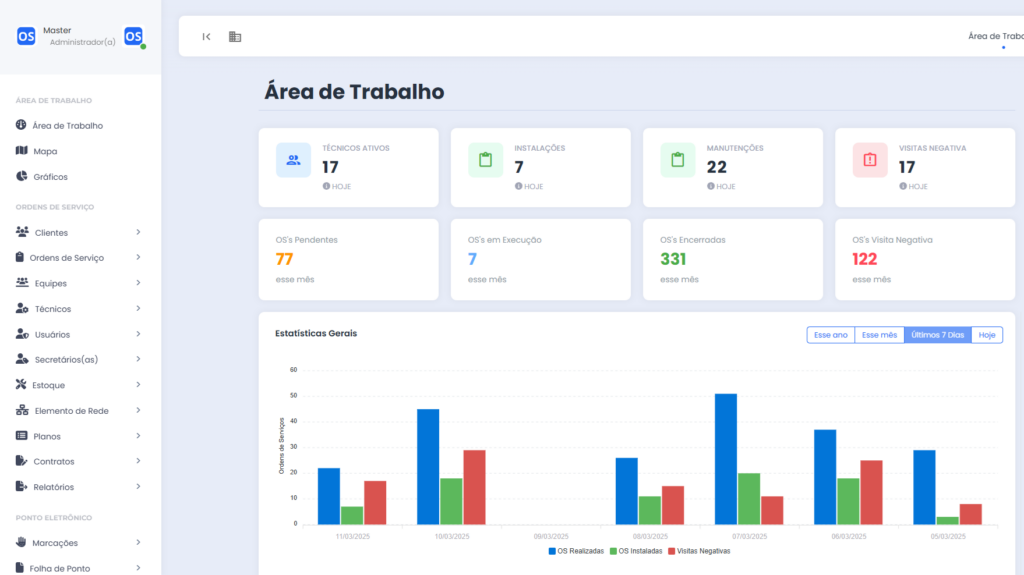Click the Manutenções clipboard icon
Screen dimensions: 1024x575
[x=677, y=160]
